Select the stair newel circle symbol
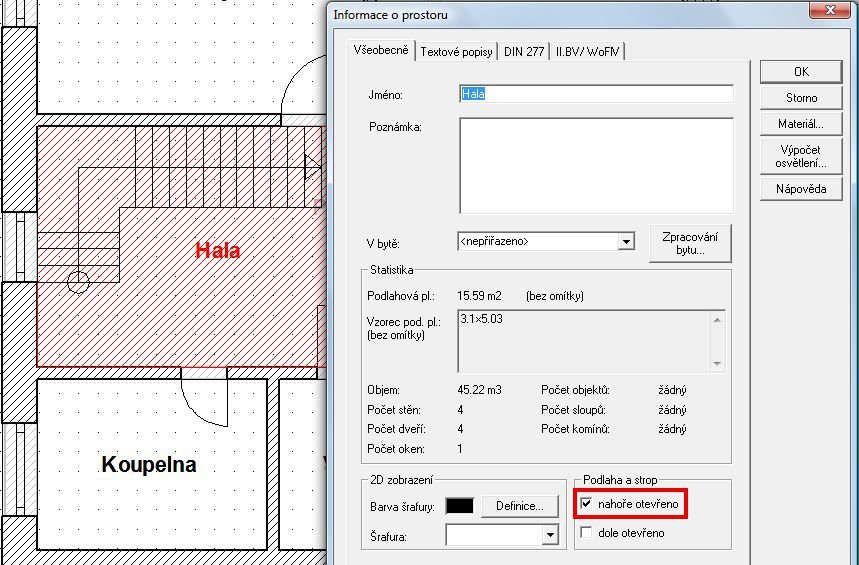 click(x=78, y=282)
